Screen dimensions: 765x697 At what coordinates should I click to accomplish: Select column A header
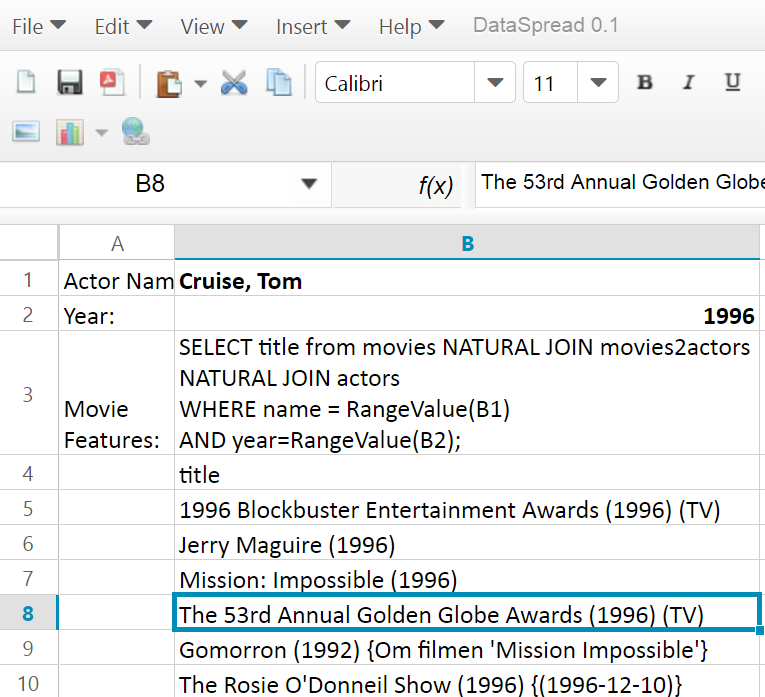117,243
